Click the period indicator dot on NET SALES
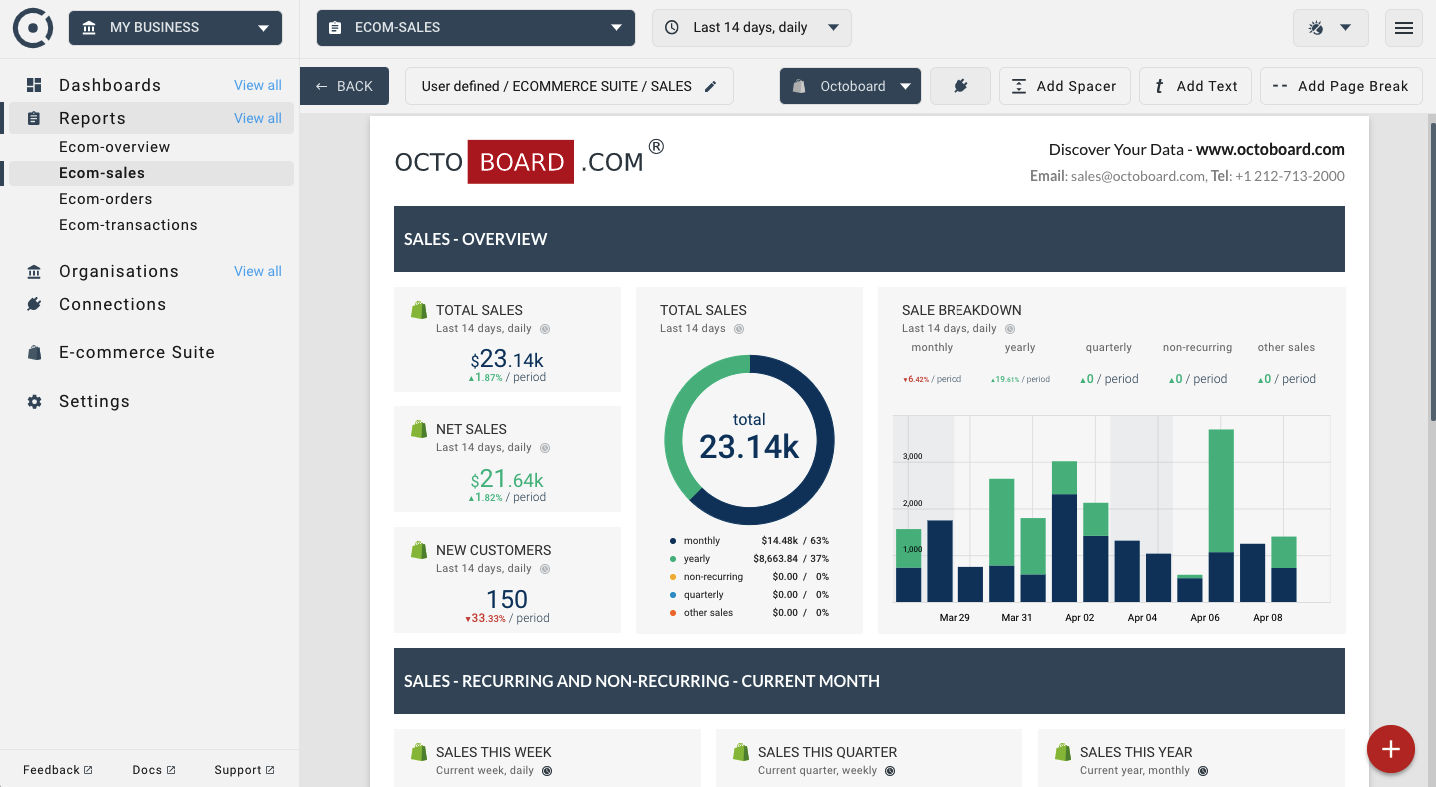 pos(545,448)
